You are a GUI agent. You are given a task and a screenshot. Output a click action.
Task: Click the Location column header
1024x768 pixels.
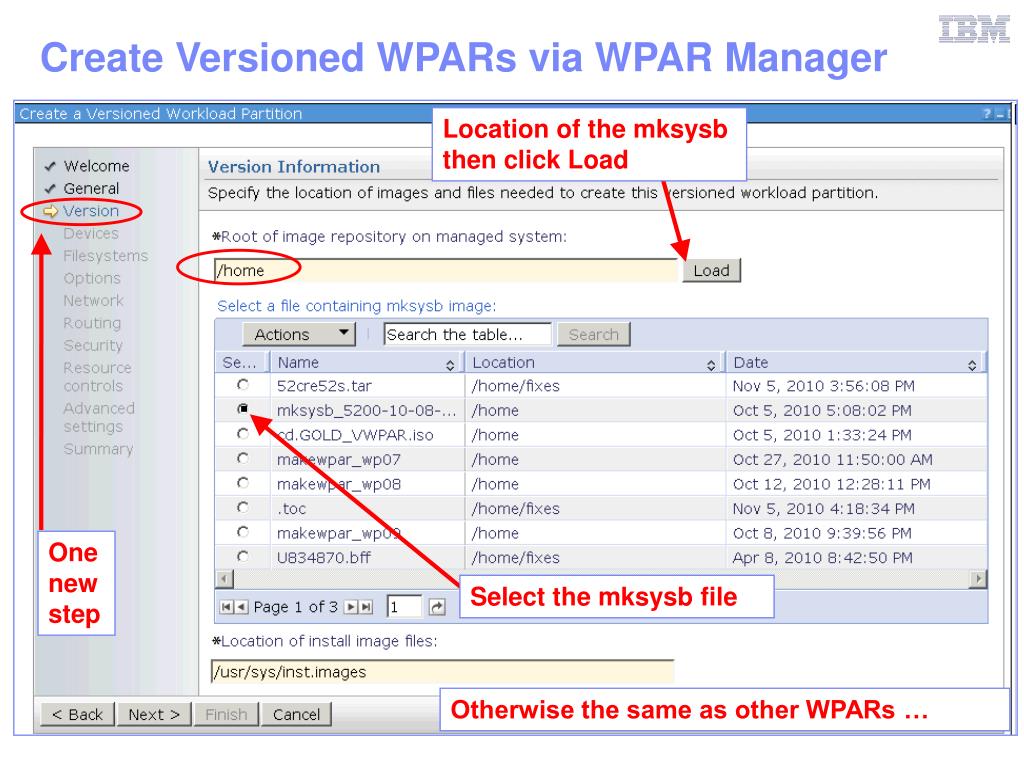(x=595, y=362)
